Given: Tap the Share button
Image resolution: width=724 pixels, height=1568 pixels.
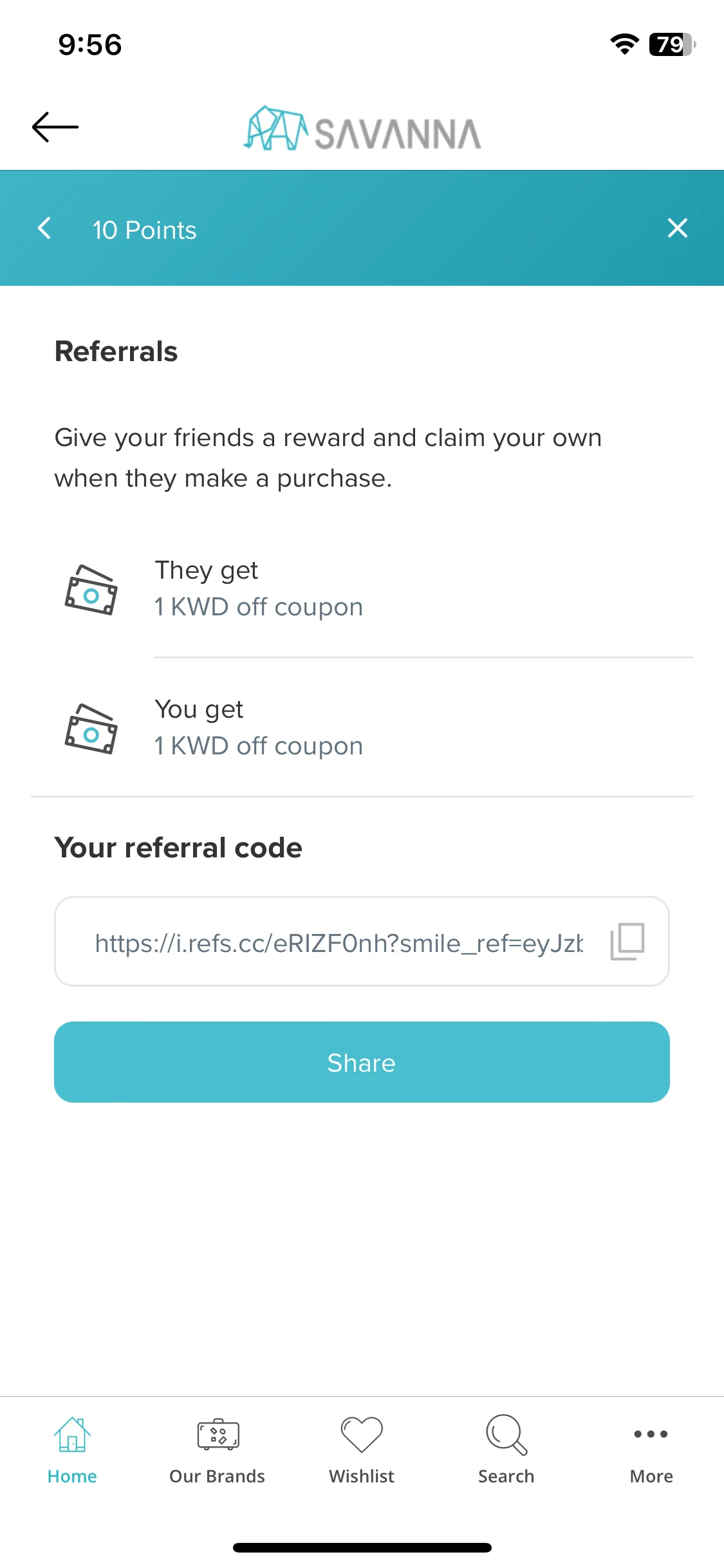Looking at the screenshot, I should pyautogui.click(x=362, y=1062).
